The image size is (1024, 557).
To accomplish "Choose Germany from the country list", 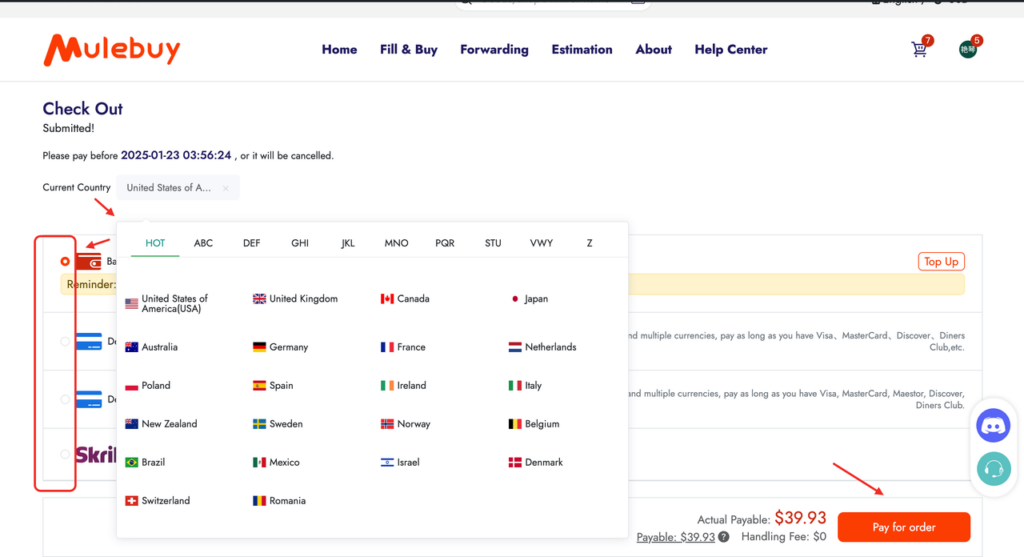I will [280, 347].
